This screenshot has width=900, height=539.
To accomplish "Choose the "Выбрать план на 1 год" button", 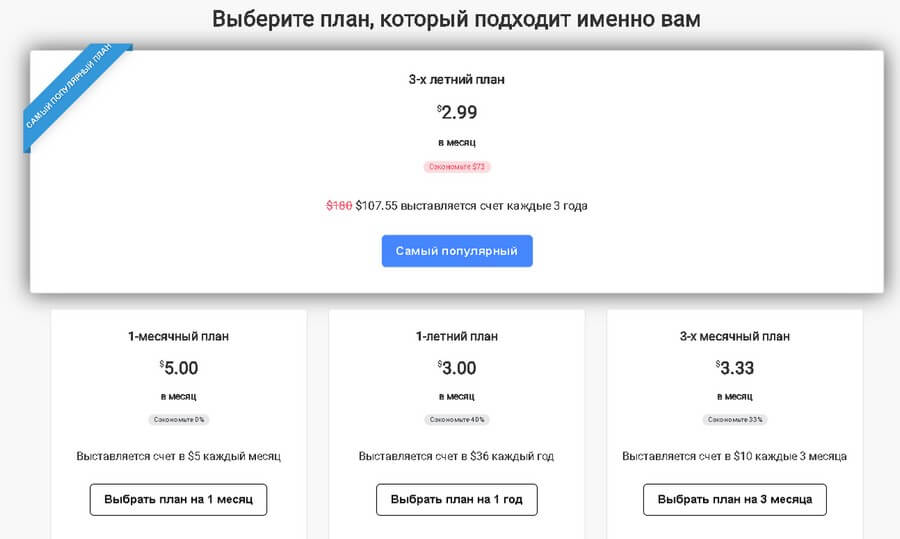I will pos(456,499).
